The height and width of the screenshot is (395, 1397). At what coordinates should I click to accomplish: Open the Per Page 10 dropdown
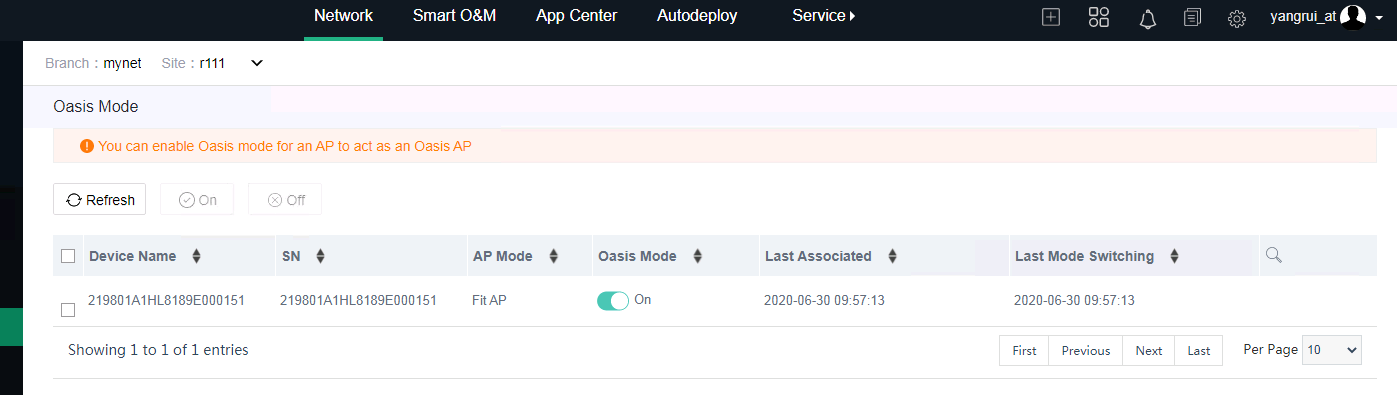(1332, 350)
